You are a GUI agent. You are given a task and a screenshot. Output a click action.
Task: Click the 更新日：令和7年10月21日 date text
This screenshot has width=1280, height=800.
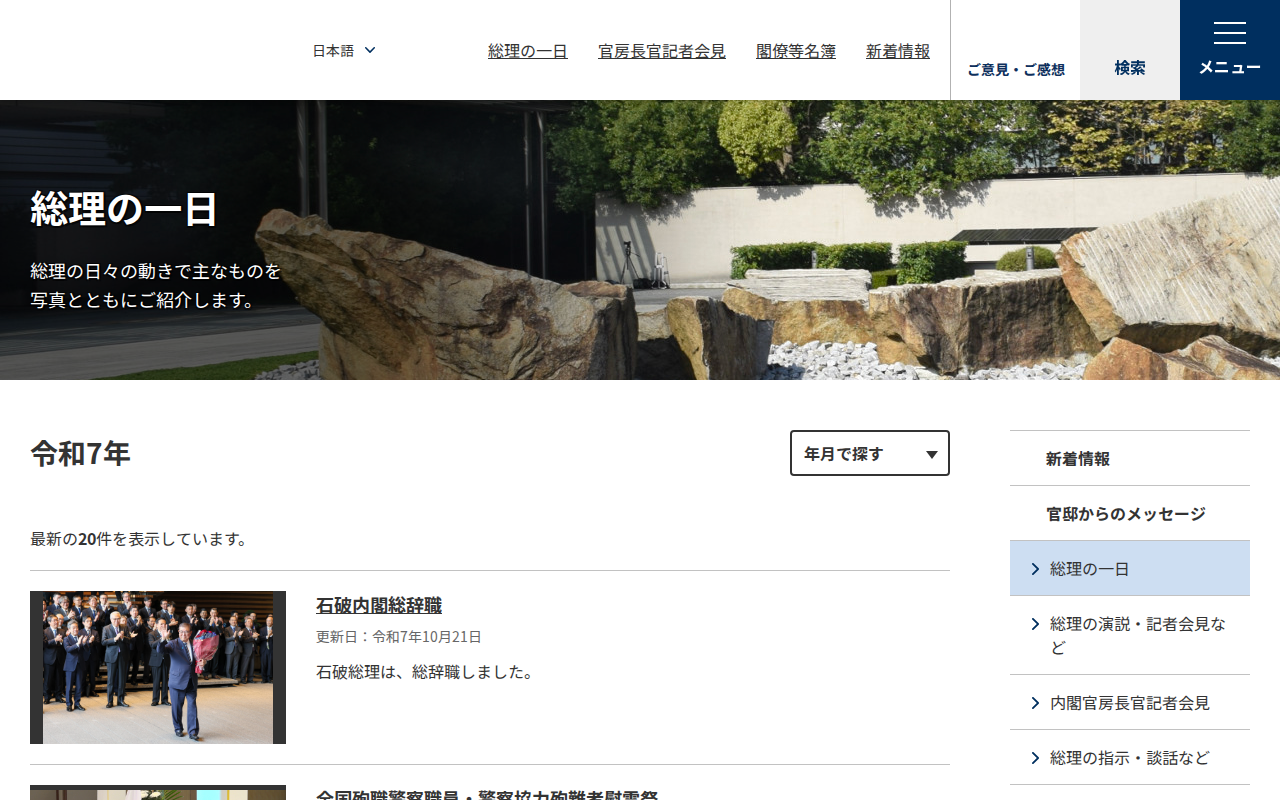coord(399,637)
